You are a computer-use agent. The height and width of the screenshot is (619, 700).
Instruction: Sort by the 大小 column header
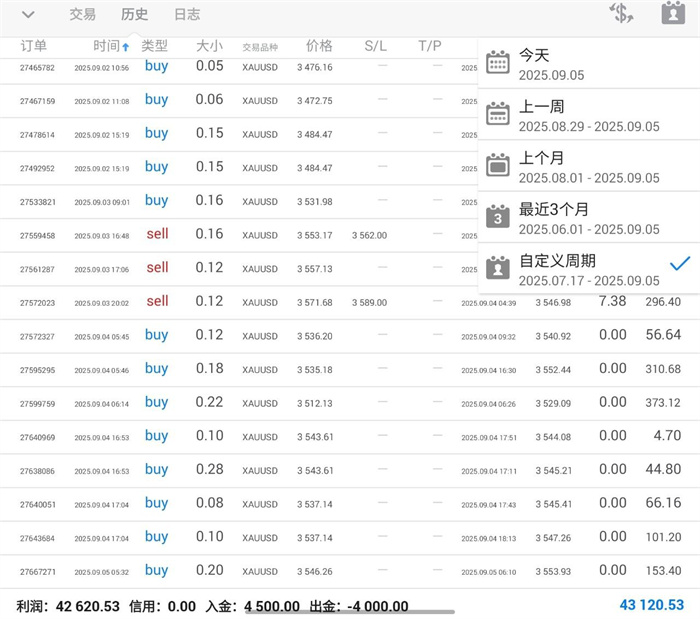[x=209, y=46]
